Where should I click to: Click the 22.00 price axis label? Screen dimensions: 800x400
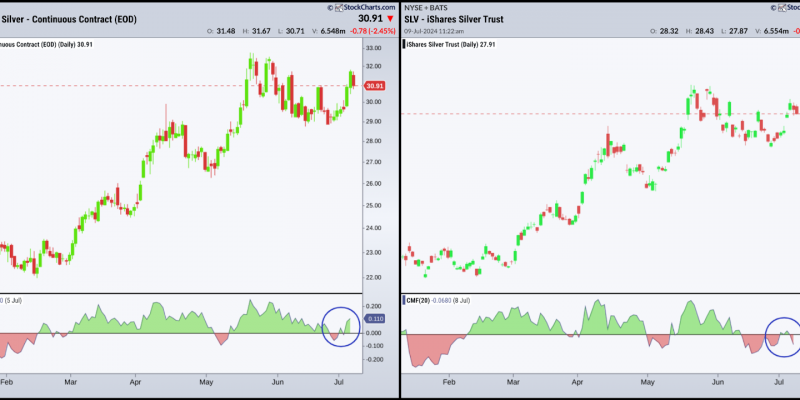point(374,278)
